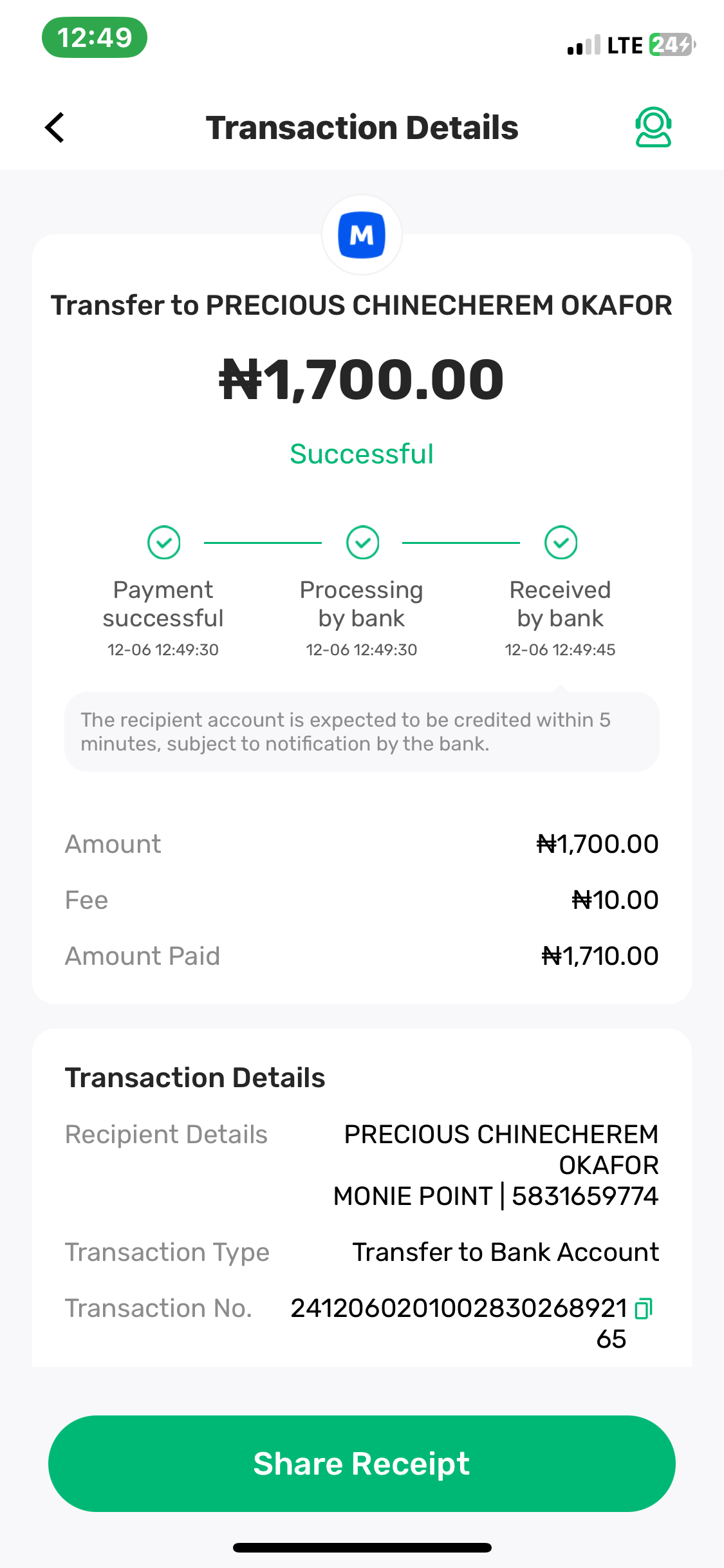Tap Transfer to Bank Account value
Image resolution: width=724 pixels, height=1568 pixels.
coord(505,1252)
